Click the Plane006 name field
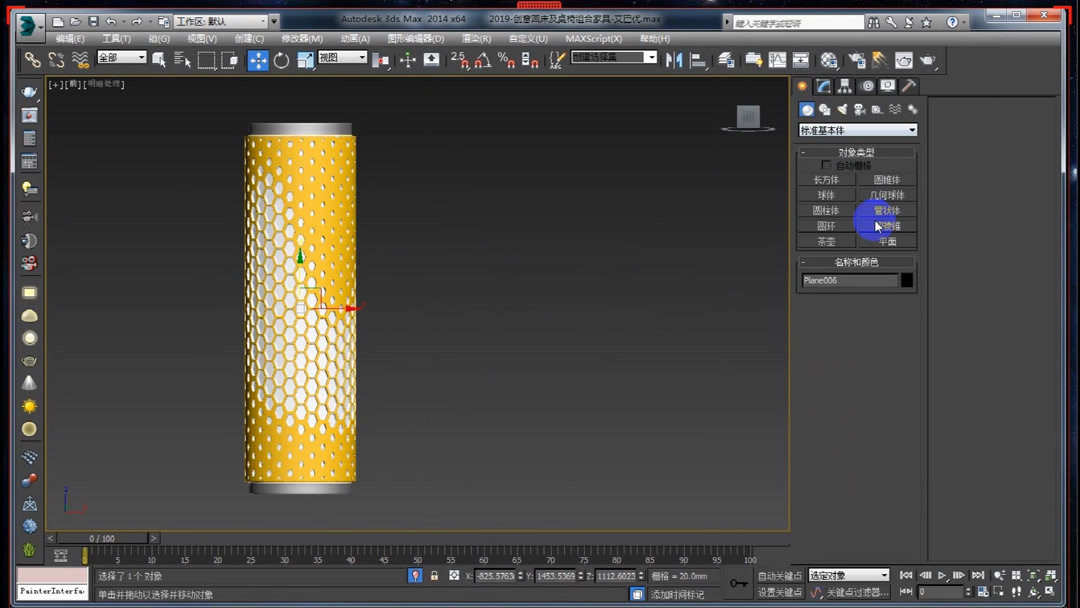The width and height of the screenshot is (1080, 608). pos(851,281)
